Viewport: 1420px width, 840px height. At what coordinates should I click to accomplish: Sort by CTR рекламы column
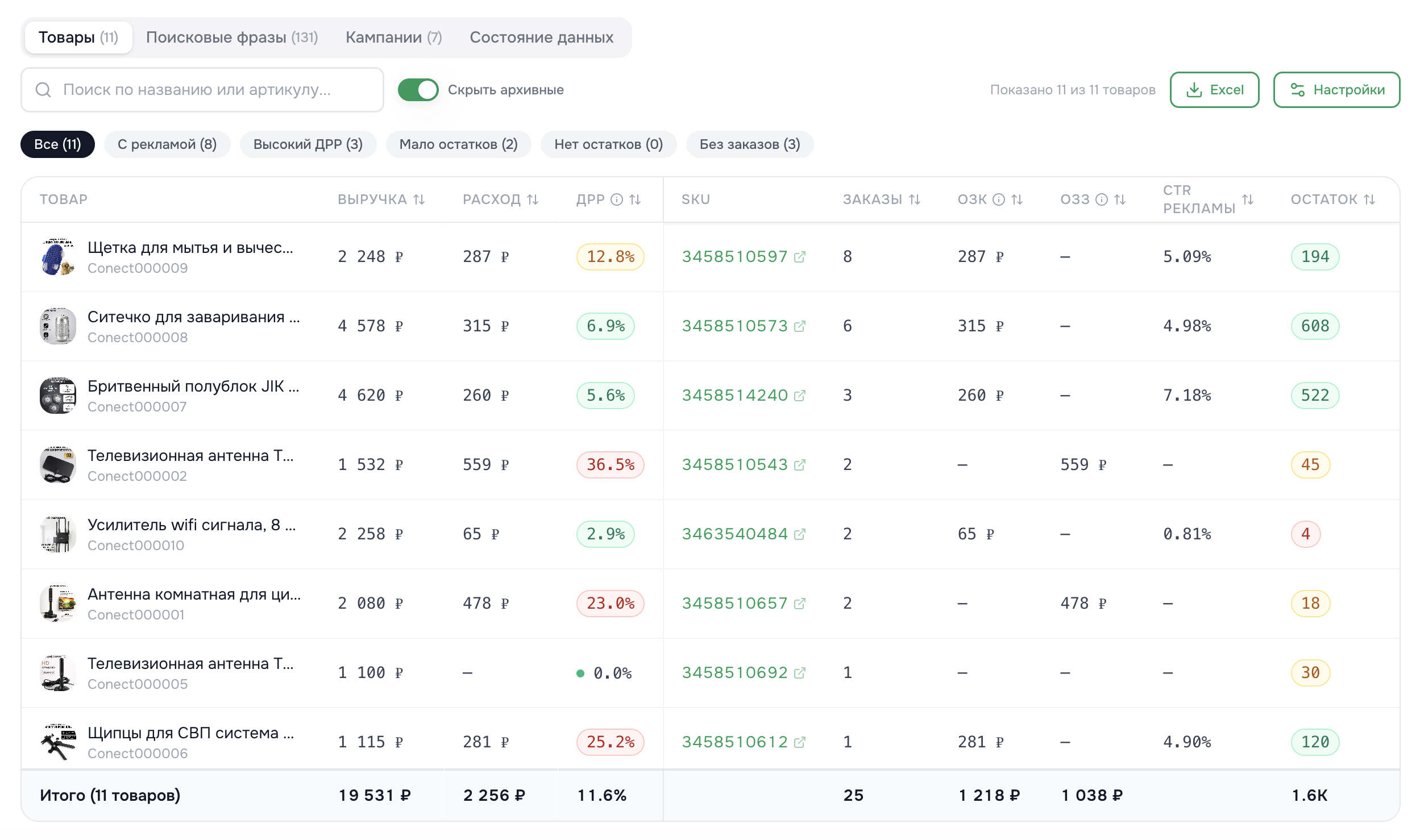(1248, 199)
